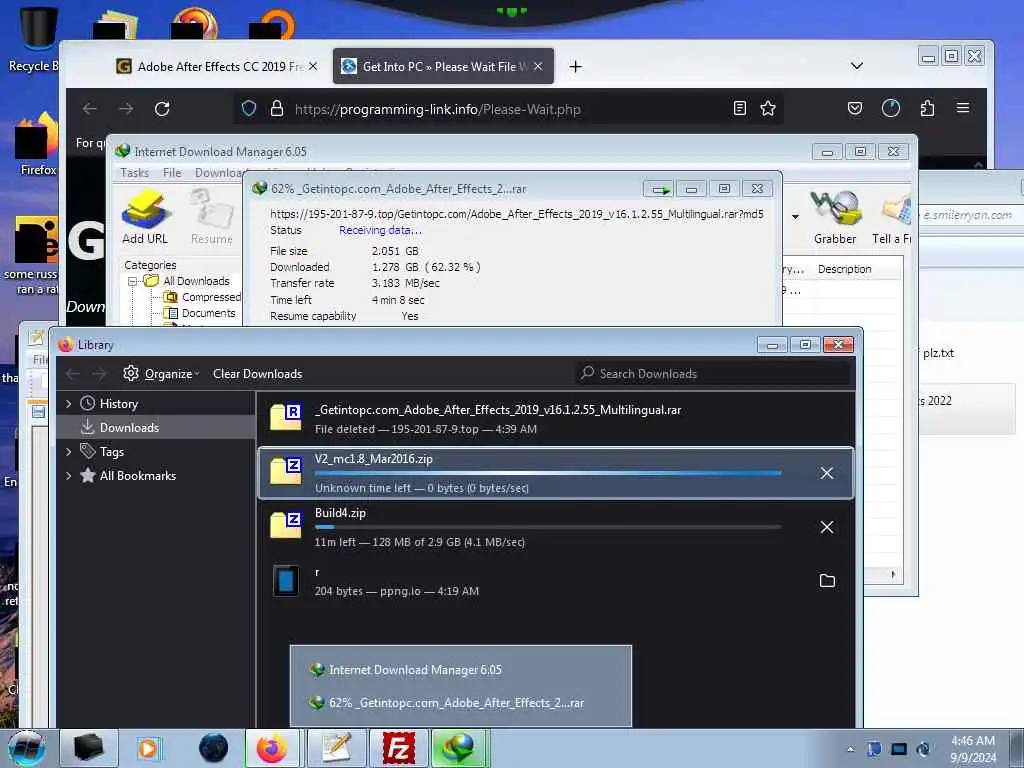Viewport: 1024px width, 768px height.
Task: Expand the History tree item
Action: click(x=69, y=404)
